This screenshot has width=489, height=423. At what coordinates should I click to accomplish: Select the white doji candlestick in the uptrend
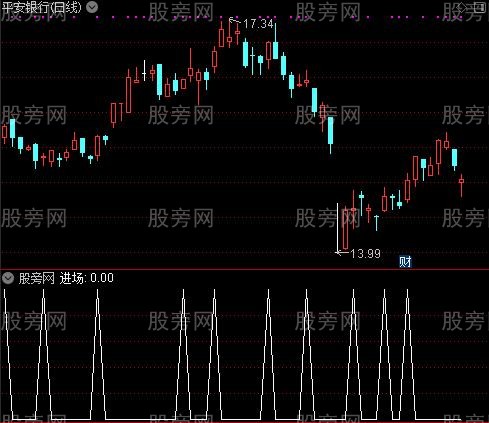(144, 71)
